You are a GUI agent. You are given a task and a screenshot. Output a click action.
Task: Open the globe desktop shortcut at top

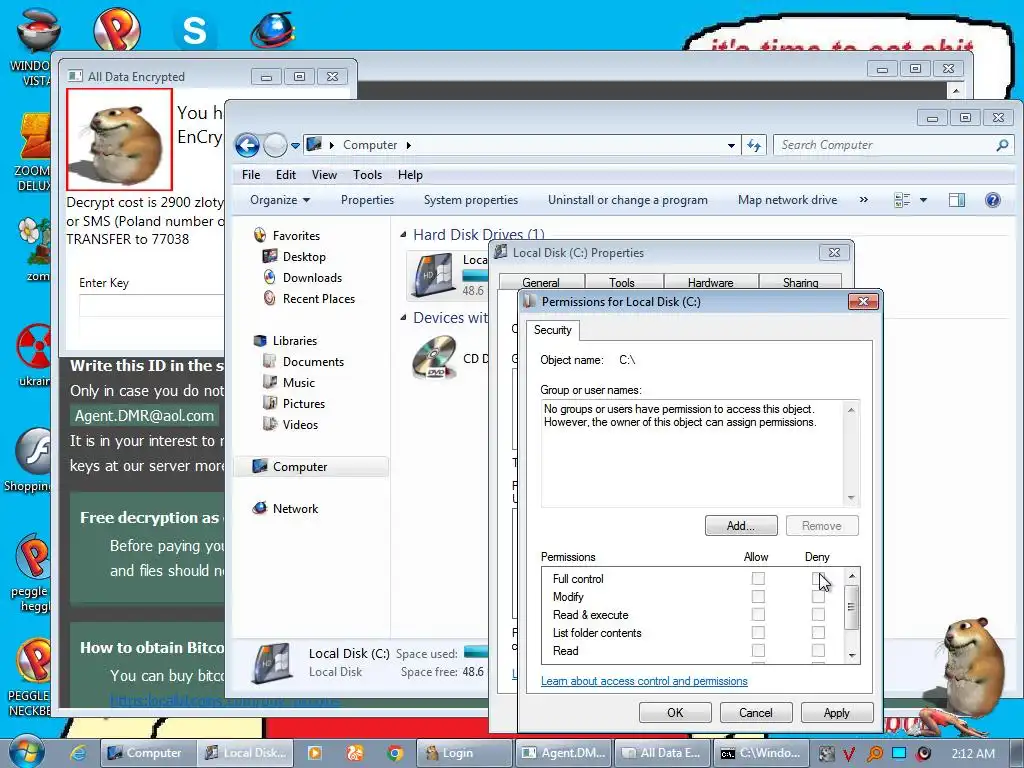[273, 29]
